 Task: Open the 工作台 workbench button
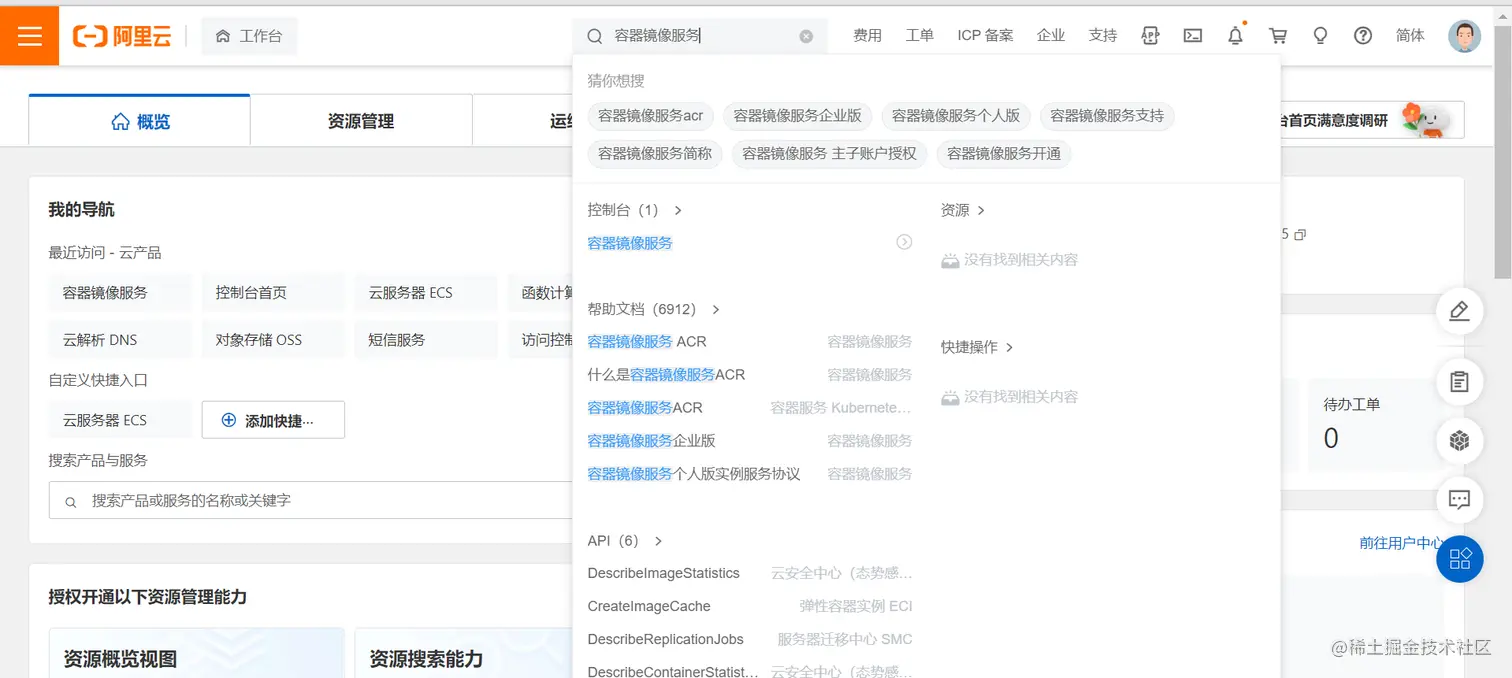249,36
